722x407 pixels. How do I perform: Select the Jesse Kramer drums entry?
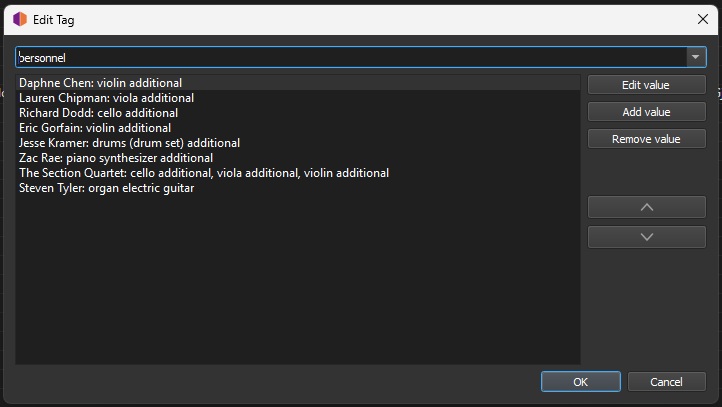(x=129, y=143)
